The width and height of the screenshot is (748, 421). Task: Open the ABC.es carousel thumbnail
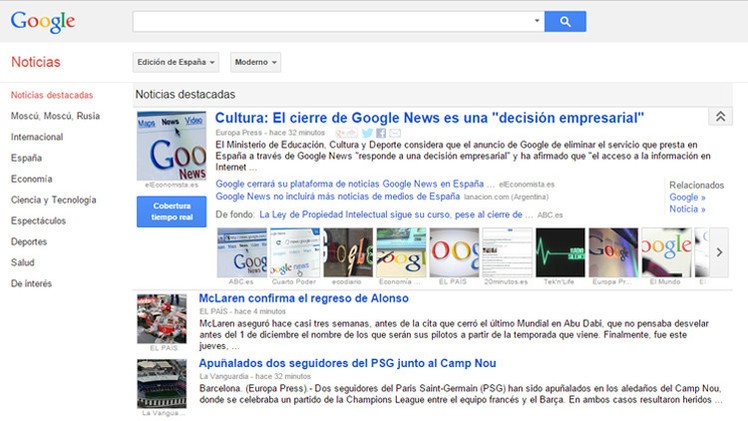pos(242,252)
